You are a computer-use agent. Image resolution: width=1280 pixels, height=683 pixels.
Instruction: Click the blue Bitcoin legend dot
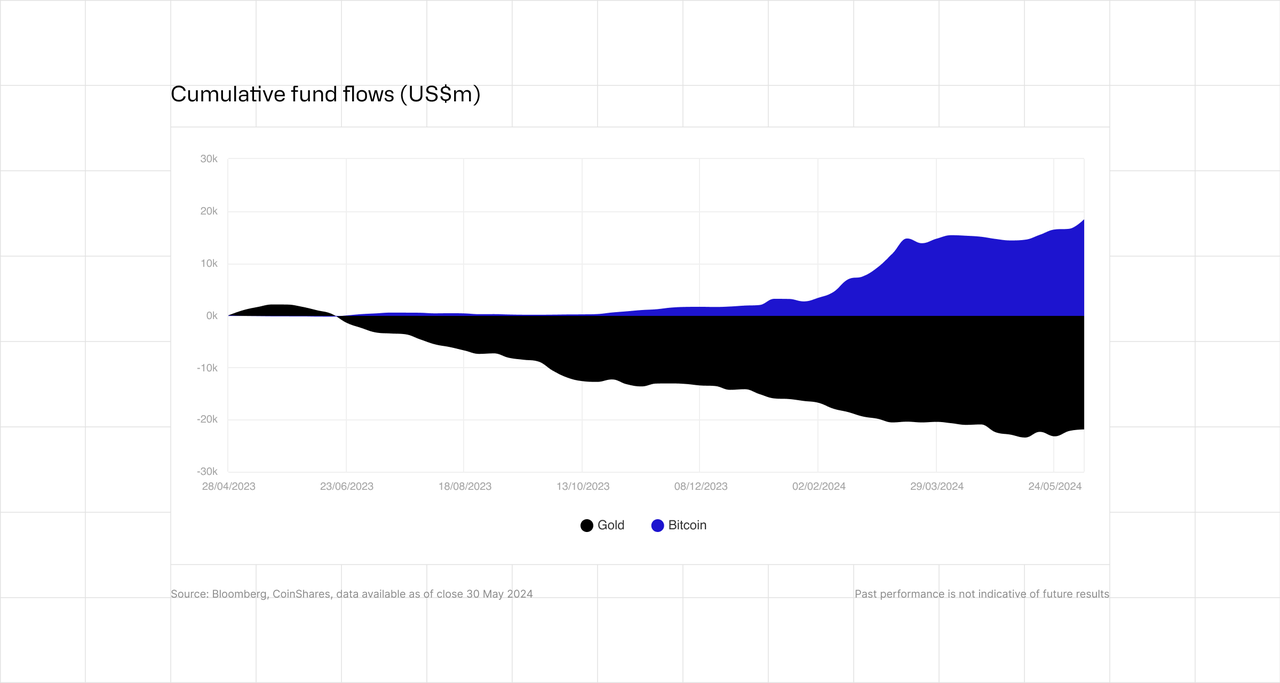(x=658, y=526)
